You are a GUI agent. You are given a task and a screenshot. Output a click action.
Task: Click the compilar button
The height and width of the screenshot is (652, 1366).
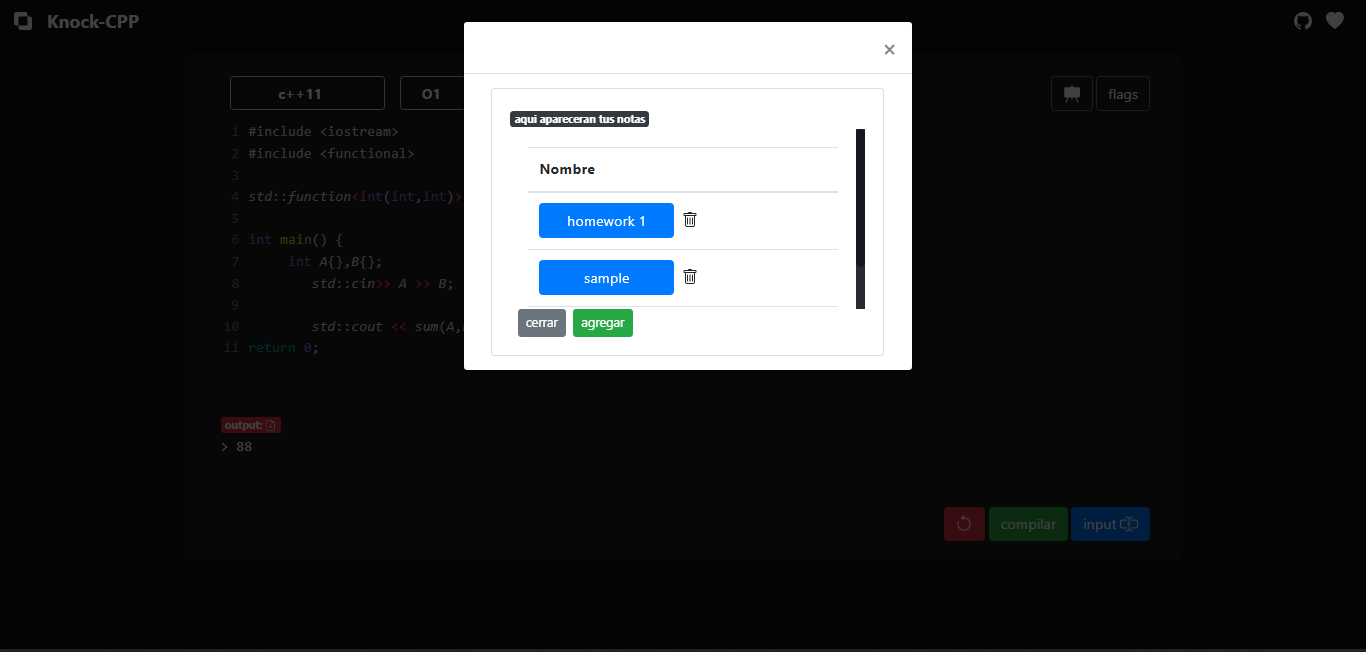1028,524
